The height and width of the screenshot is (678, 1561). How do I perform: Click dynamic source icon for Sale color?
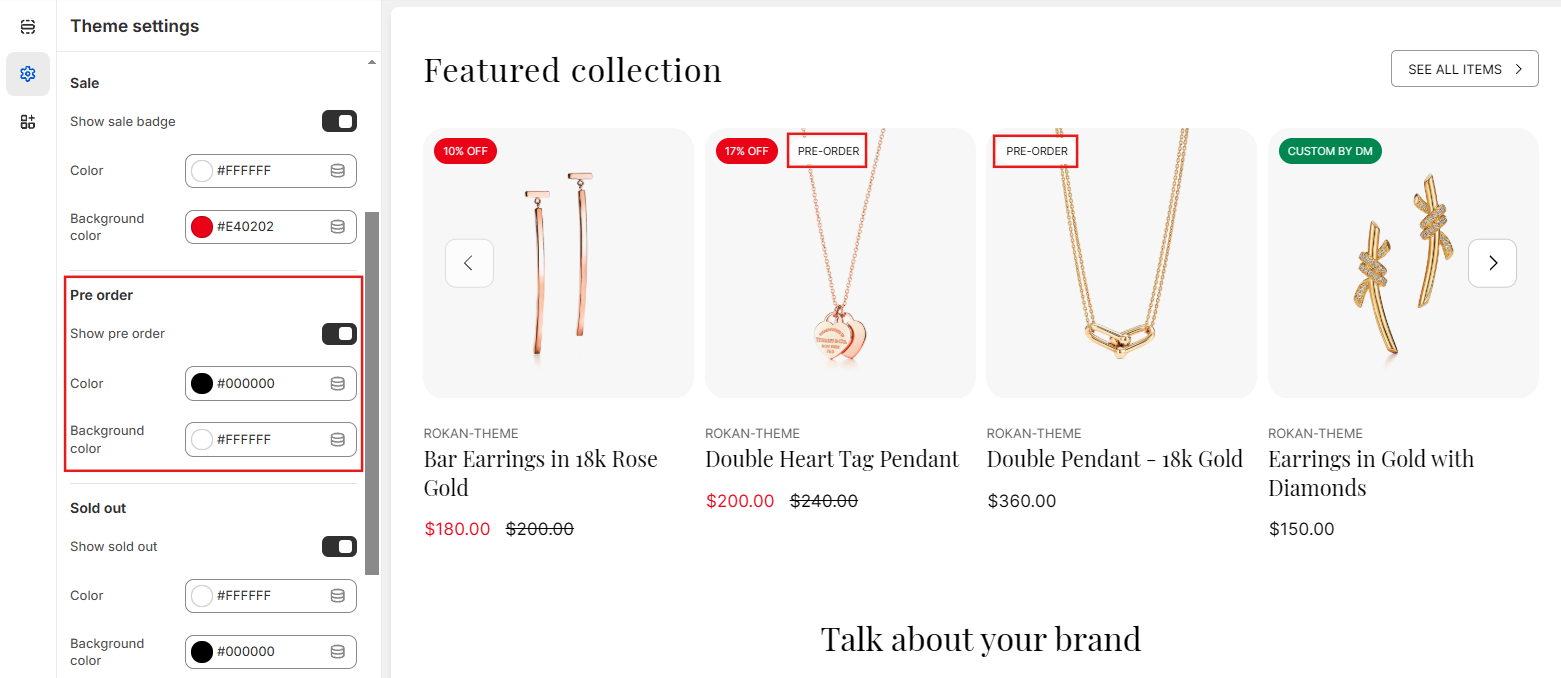(338, 171)
